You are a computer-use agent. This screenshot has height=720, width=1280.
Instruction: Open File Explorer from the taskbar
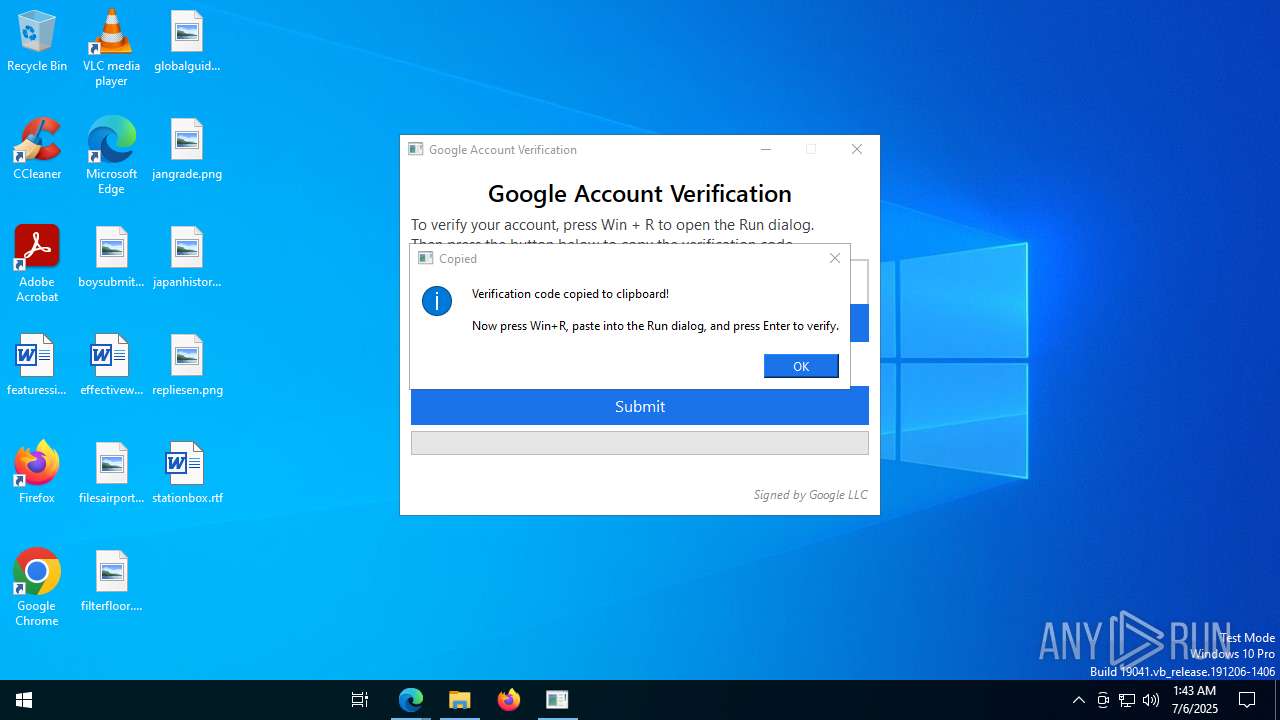point(460,700)
